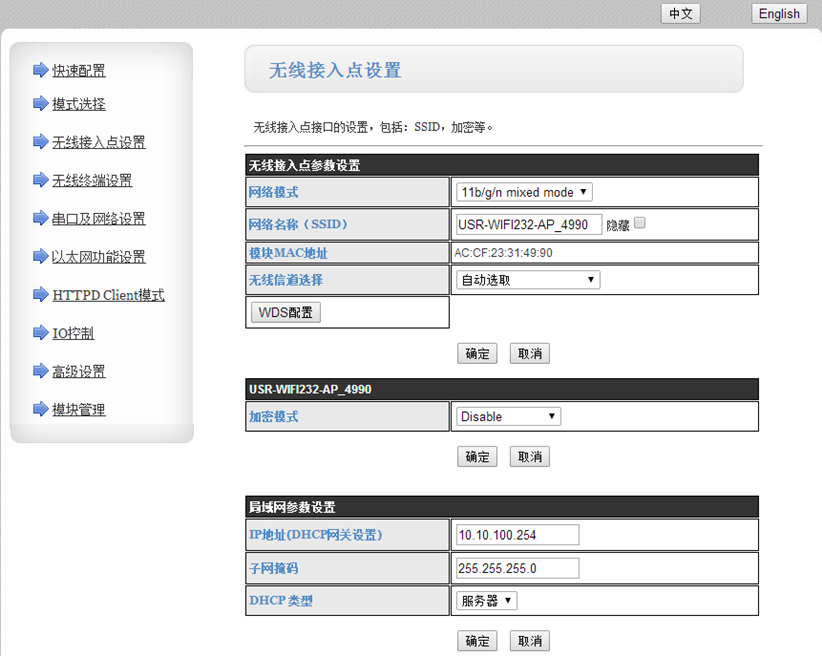Click the arrow icon next to IO控制
822x656 pixels.
pyautogui.click(x=40, y=333)
